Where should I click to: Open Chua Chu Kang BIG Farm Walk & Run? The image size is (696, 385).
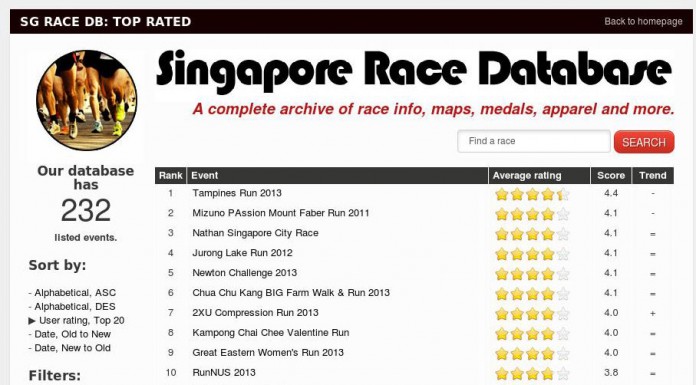point(291,293)
